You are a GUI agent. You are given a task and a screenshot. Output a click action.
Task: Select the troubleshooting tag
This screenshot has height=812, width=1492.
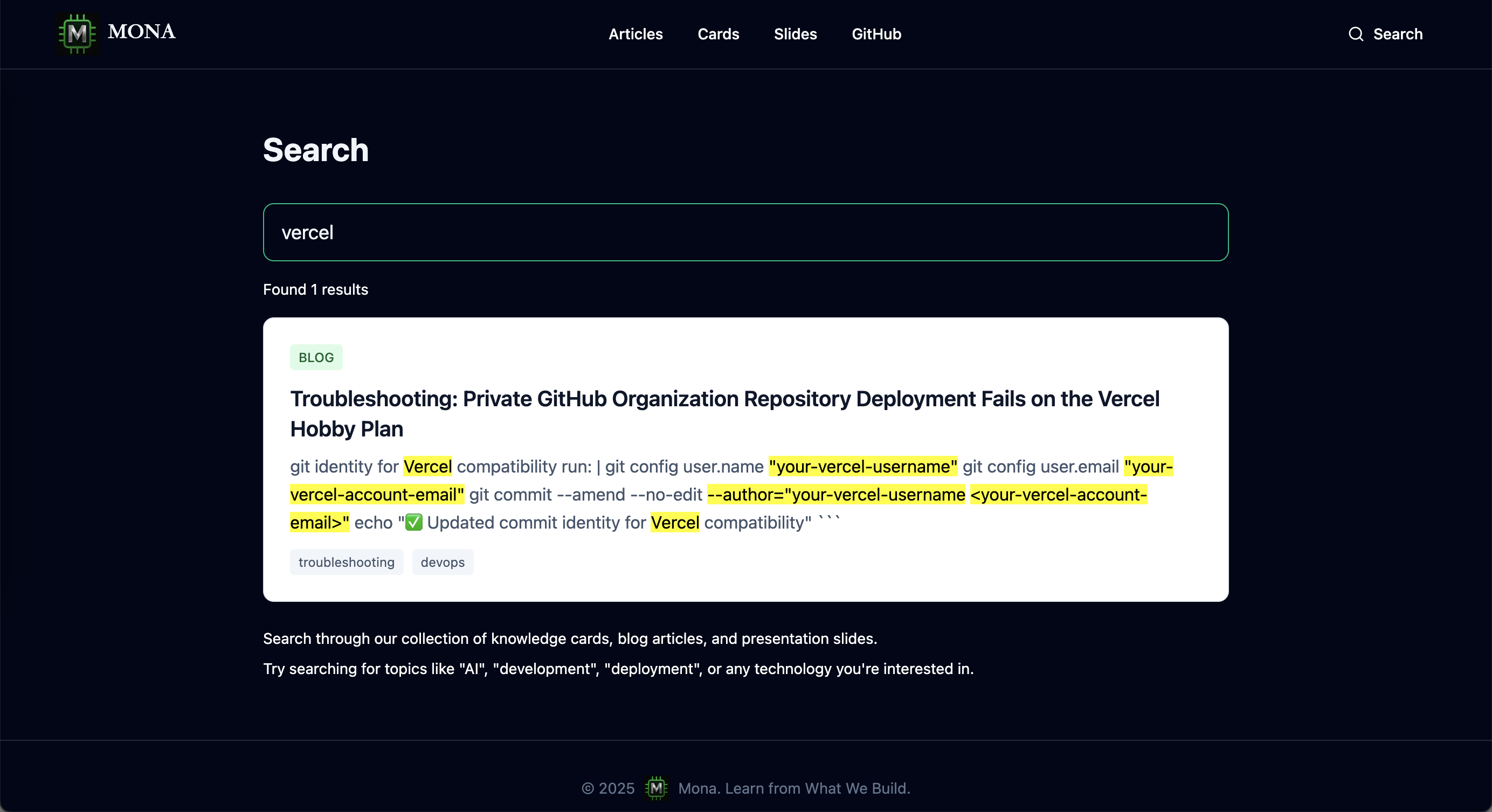click(x=347, y=562)
